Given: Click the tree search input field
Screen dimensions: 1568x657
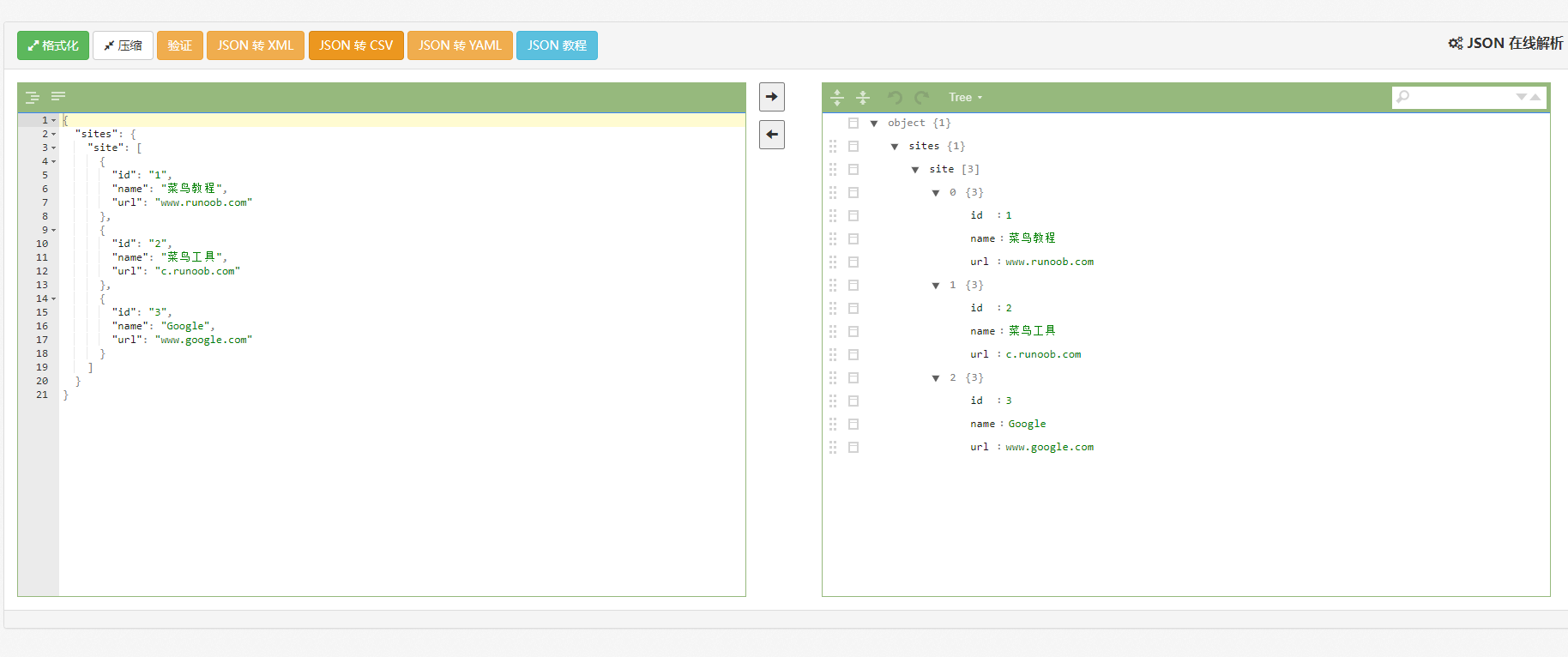Looking at the screenshot, I should pyautogui.click(x=1461, y=97).
